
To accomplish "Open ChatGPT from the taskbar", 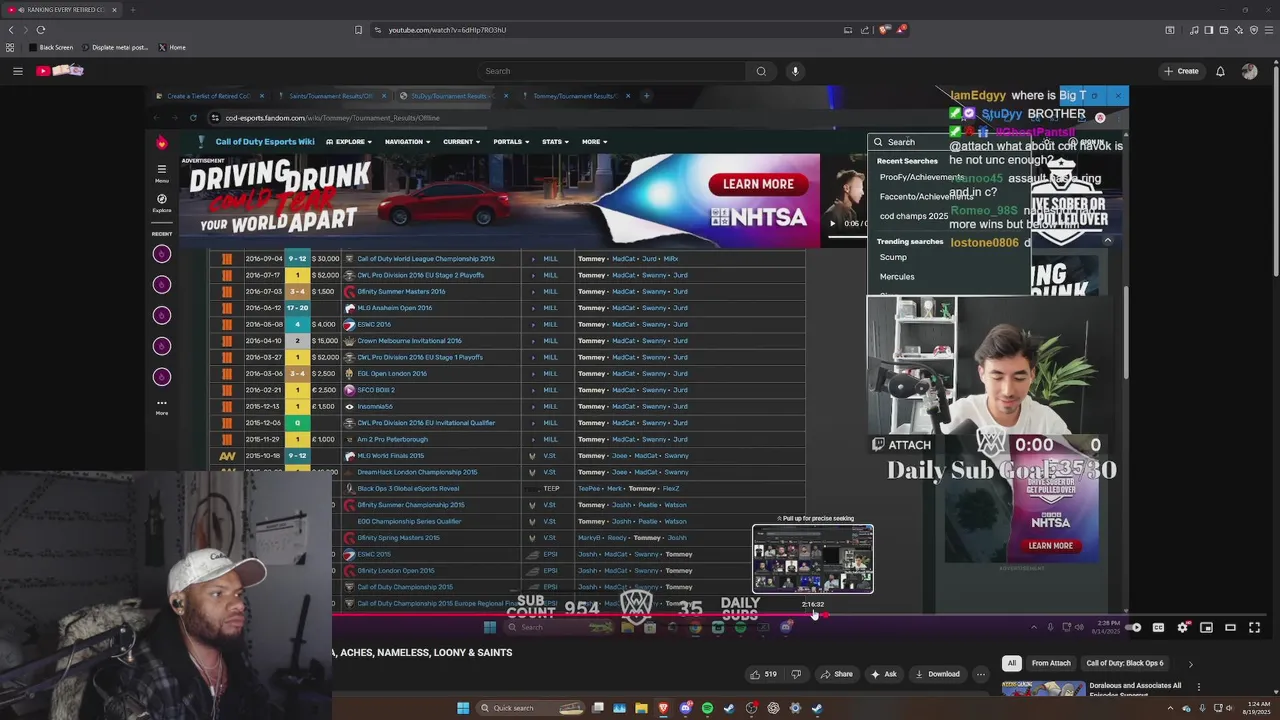I will (x=773, y=708).
